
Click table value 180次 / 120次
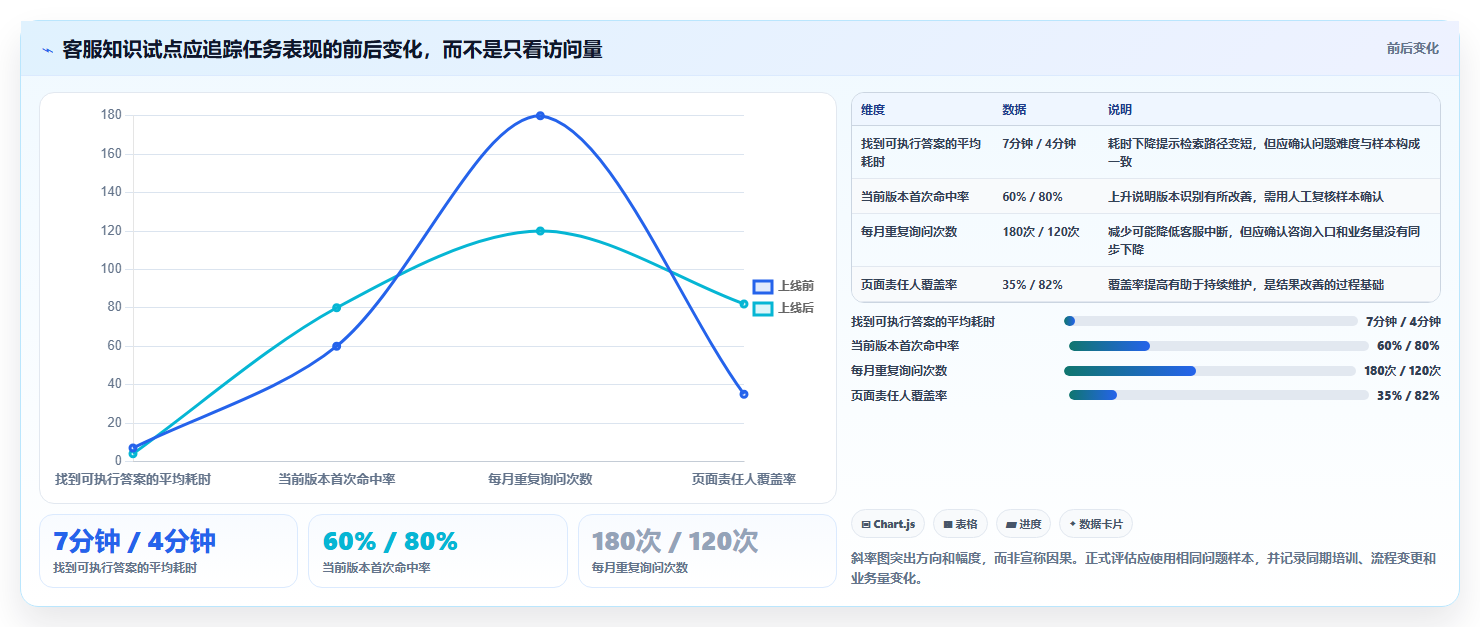[x=1041, y=231]
